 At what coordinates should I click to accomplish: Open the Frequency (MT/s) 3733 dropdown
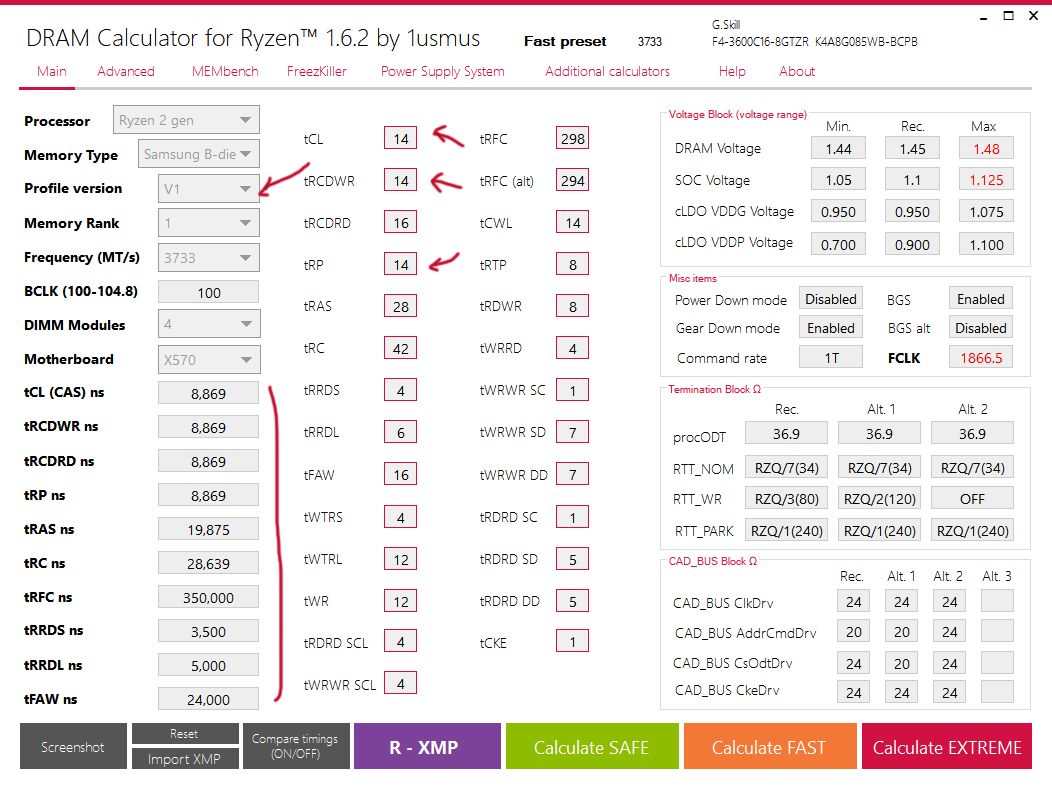coord(209,258)
